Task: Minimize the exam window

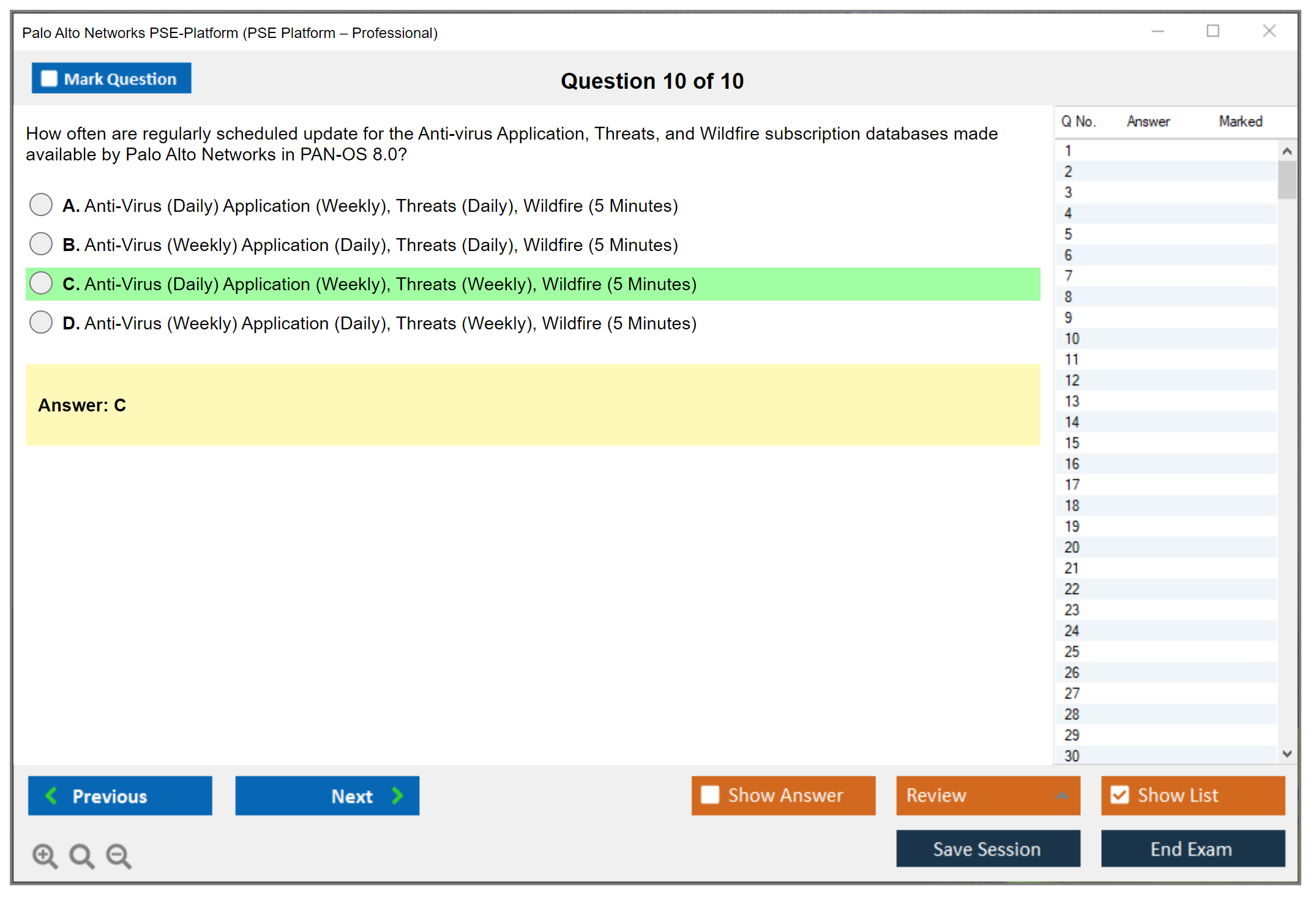Action: [x=1157, y=31]
